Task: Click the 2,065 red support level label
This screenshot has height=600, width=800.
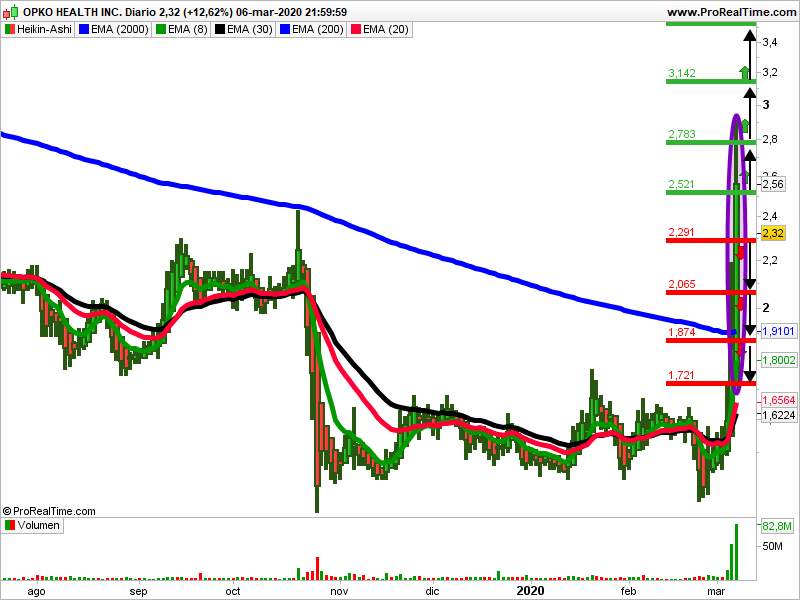Action: (x=682, y=284)
